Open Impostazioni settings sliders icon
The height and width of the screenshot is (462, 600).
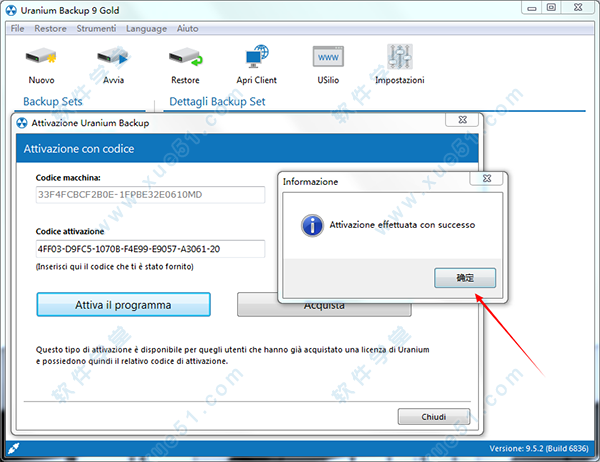399,57
